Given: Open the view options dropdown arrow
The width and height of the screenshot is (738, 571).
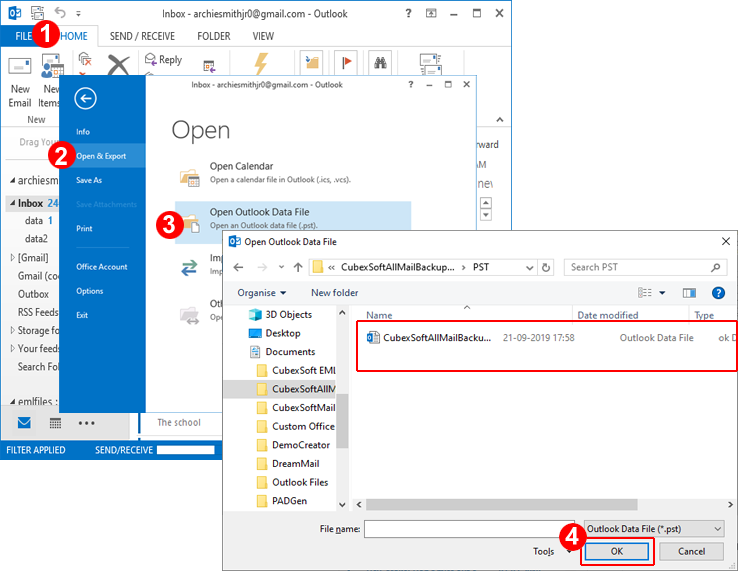Looking at the screenshot, I should tap(662, 293).
